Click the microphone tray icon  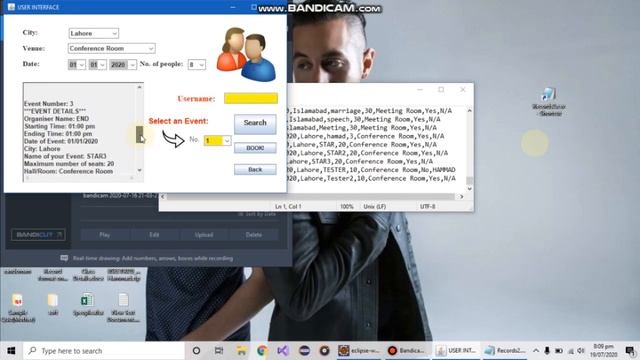point(547,351)
